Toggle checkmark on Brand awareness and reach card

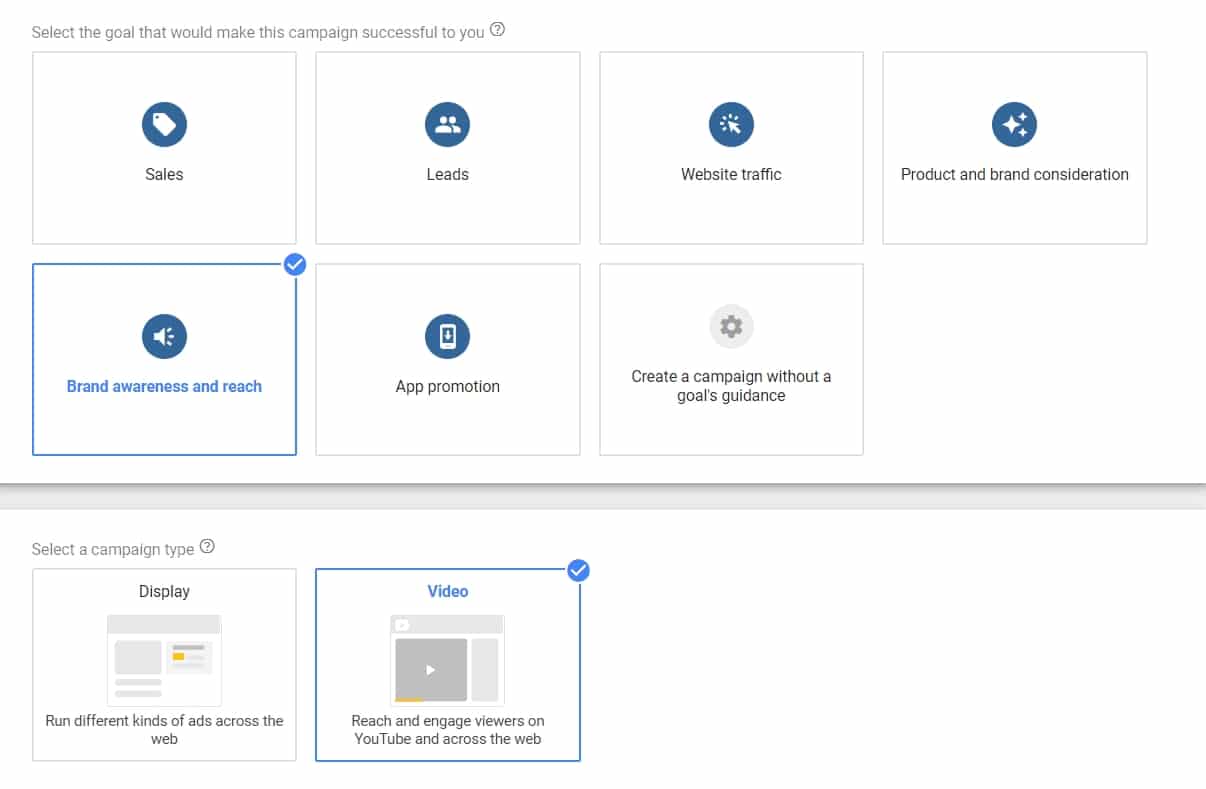295,264
